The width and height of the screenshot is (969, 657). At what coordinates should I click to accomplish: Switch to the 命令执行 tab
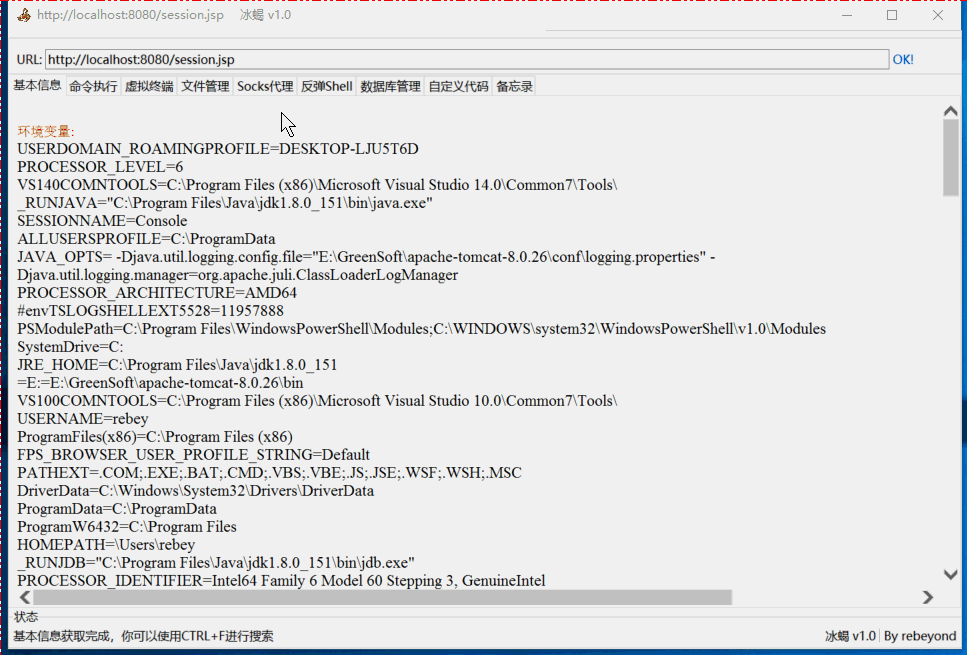[93, 87]
